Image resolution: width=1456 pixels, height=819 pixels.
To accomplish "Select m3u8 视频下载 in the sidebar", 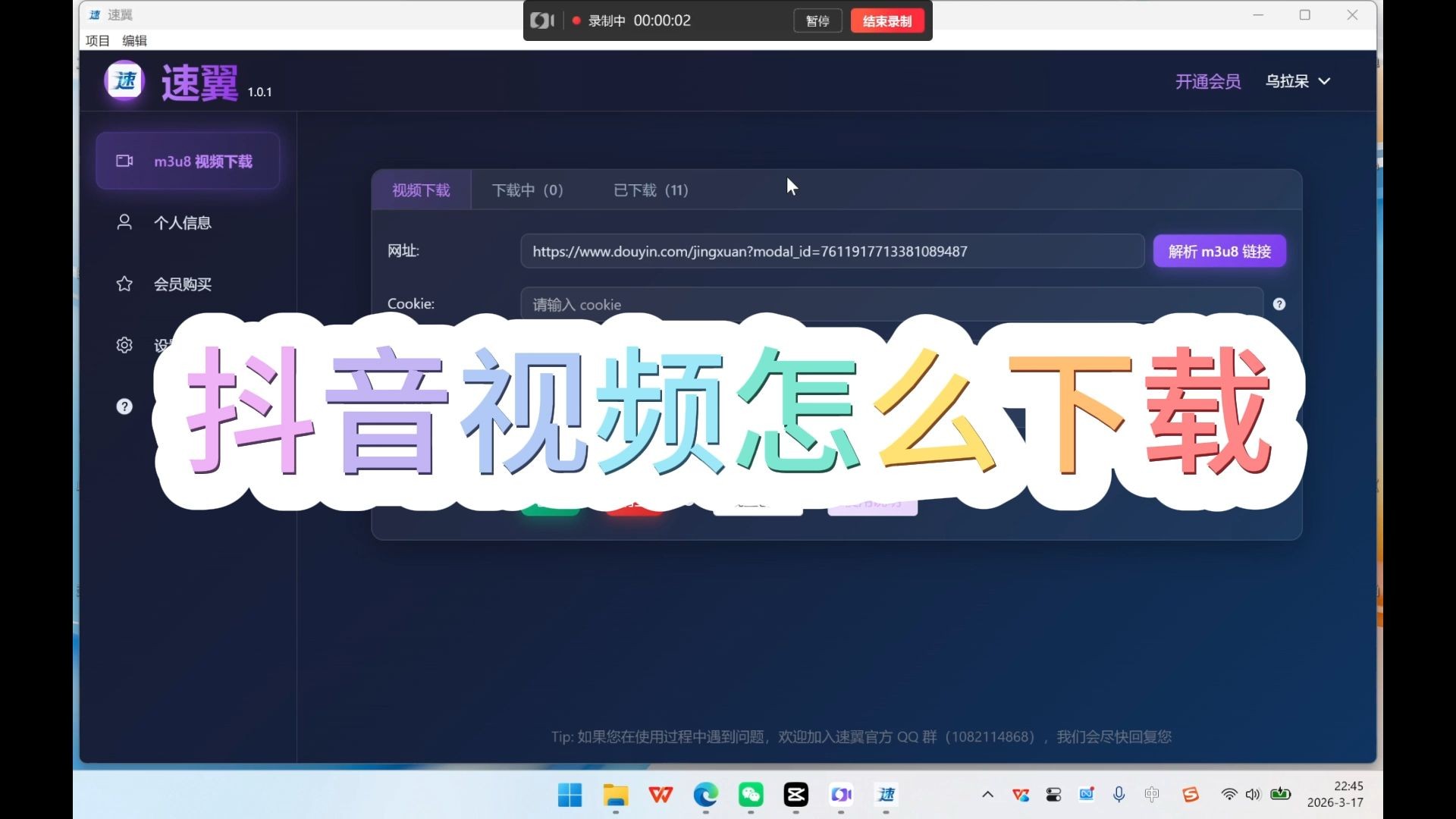I will pyautogui.click(x=187, y=161).
